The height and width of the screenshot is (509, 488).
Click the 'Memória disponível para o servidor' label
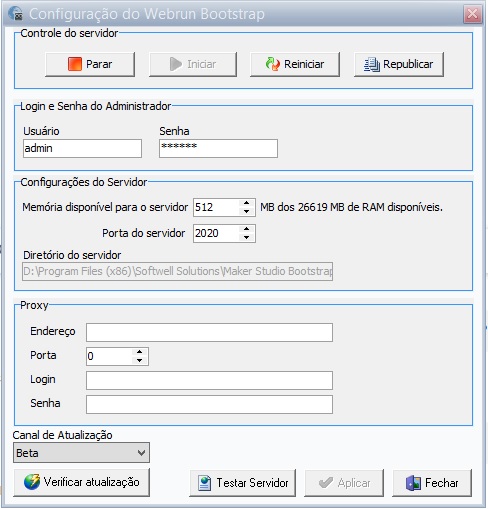tap(105, 207)
